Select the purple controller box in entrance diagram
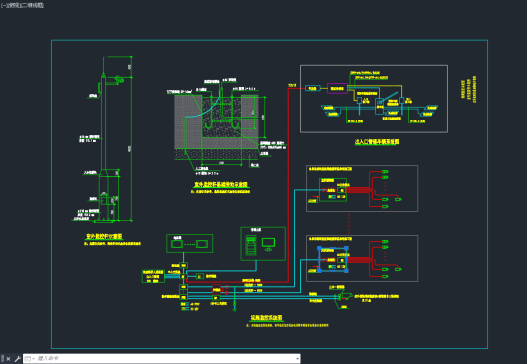 tap(337, 88)
